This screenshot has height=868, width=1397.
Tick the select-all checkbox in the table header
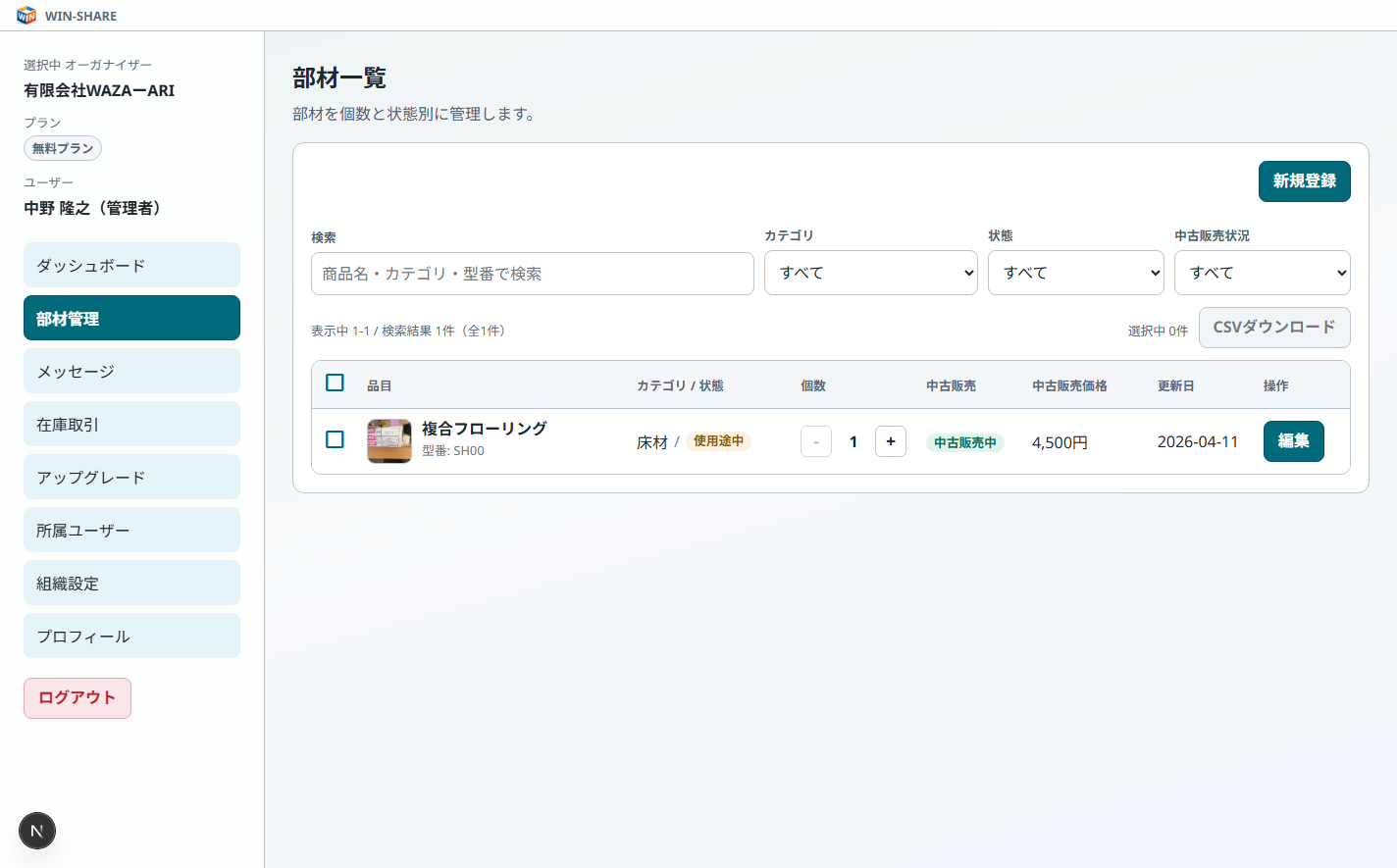pyautogui.click(x=335, y=383)
